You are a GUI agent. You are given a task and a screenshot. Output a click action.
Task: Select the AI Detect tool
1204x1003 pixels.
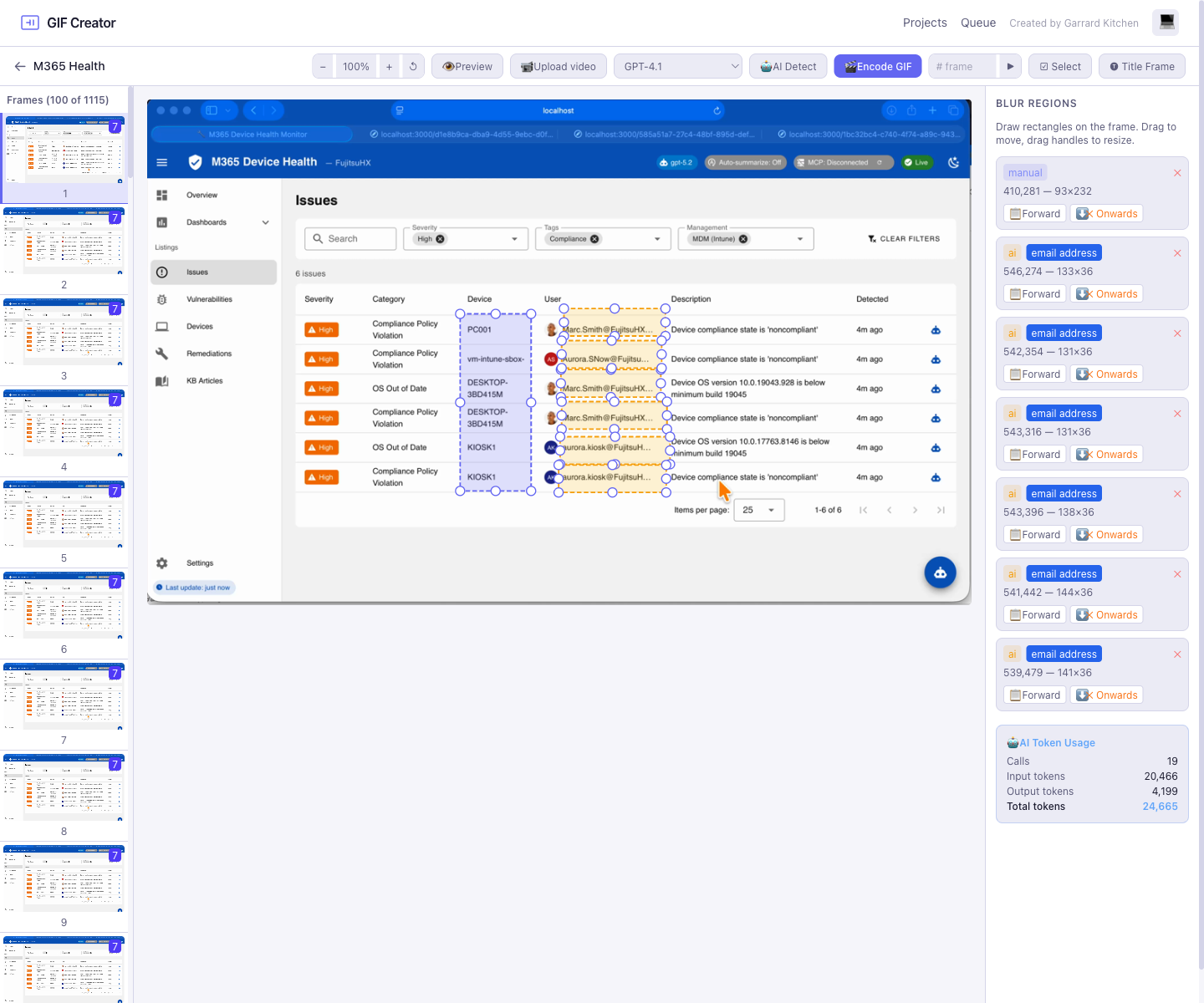pyautogui.click(x=787, y=66)
